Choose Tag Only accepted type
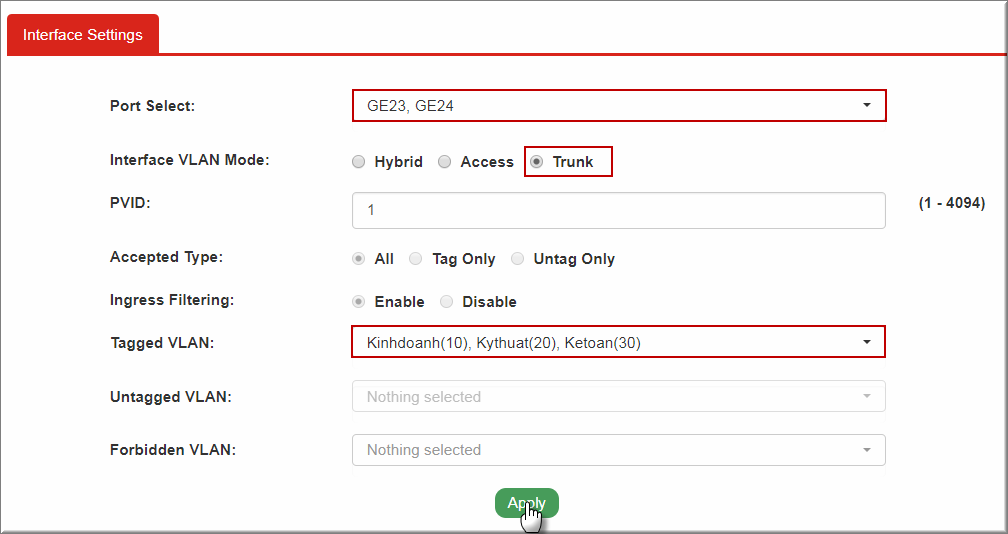Viewport: 1008px width, 534px height. click(x=416, y=259)
